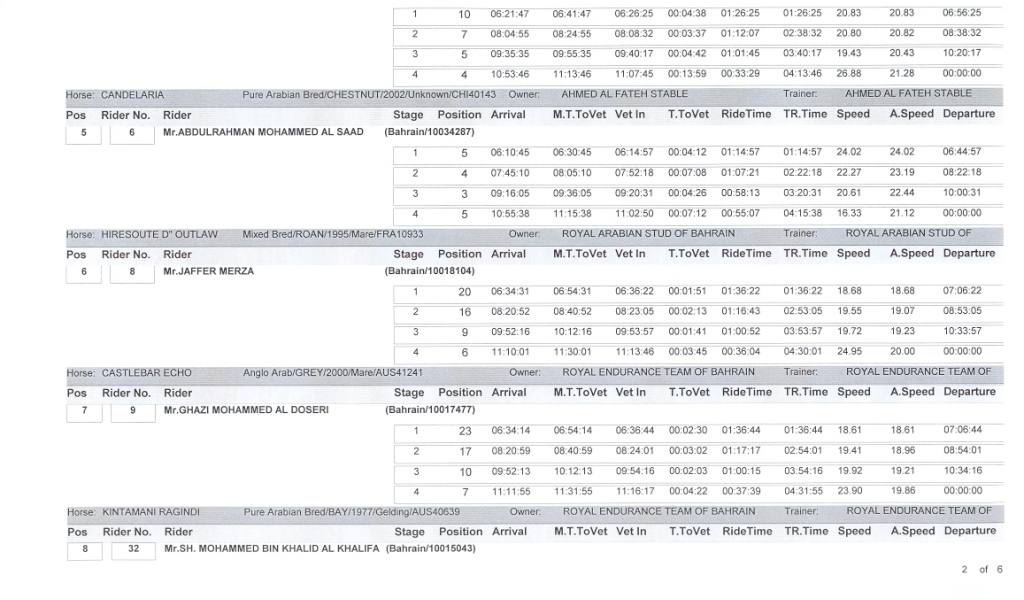The height and width of the screenshot is (600, 1024).
Task: Click page indicator 2 of 6
Action: (982, 570)
